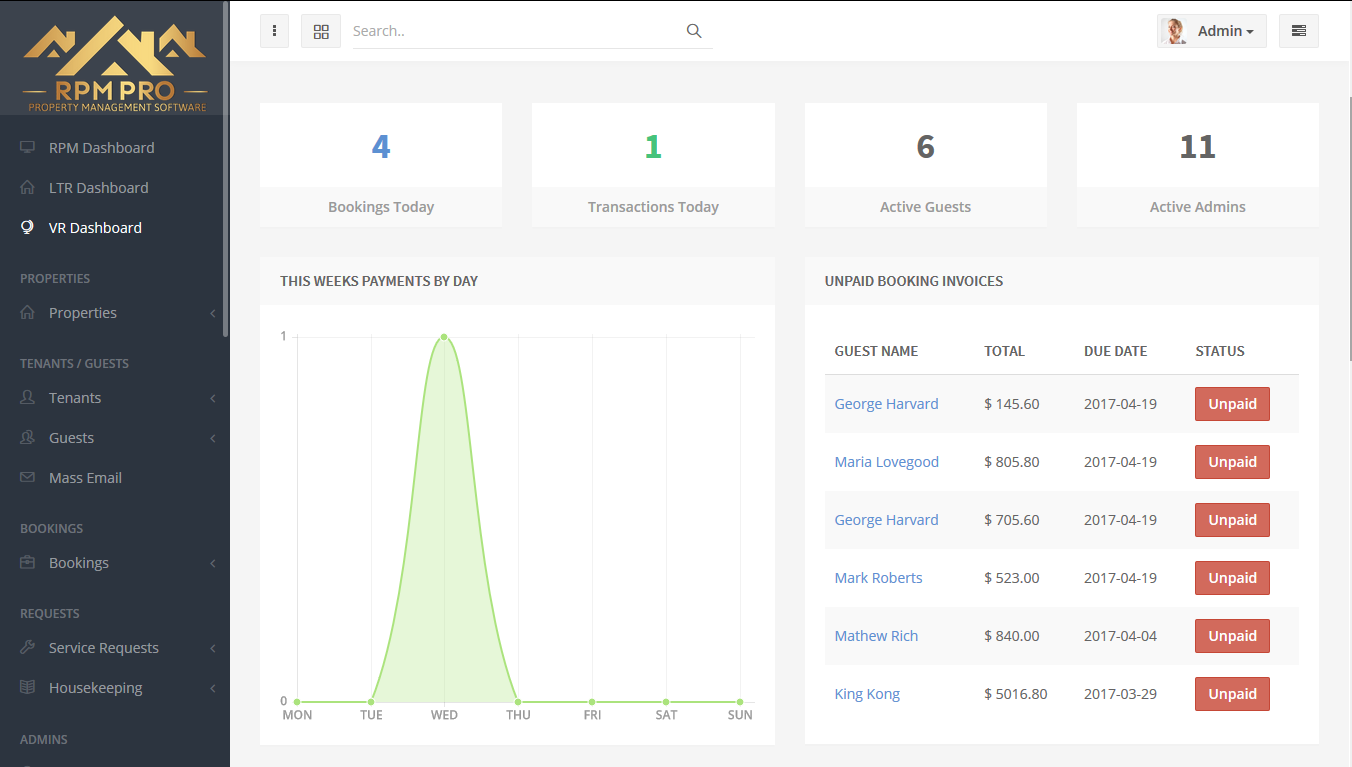Click the Housekeeping book icon
This screenshot has height=767, width=1352.
28,688
